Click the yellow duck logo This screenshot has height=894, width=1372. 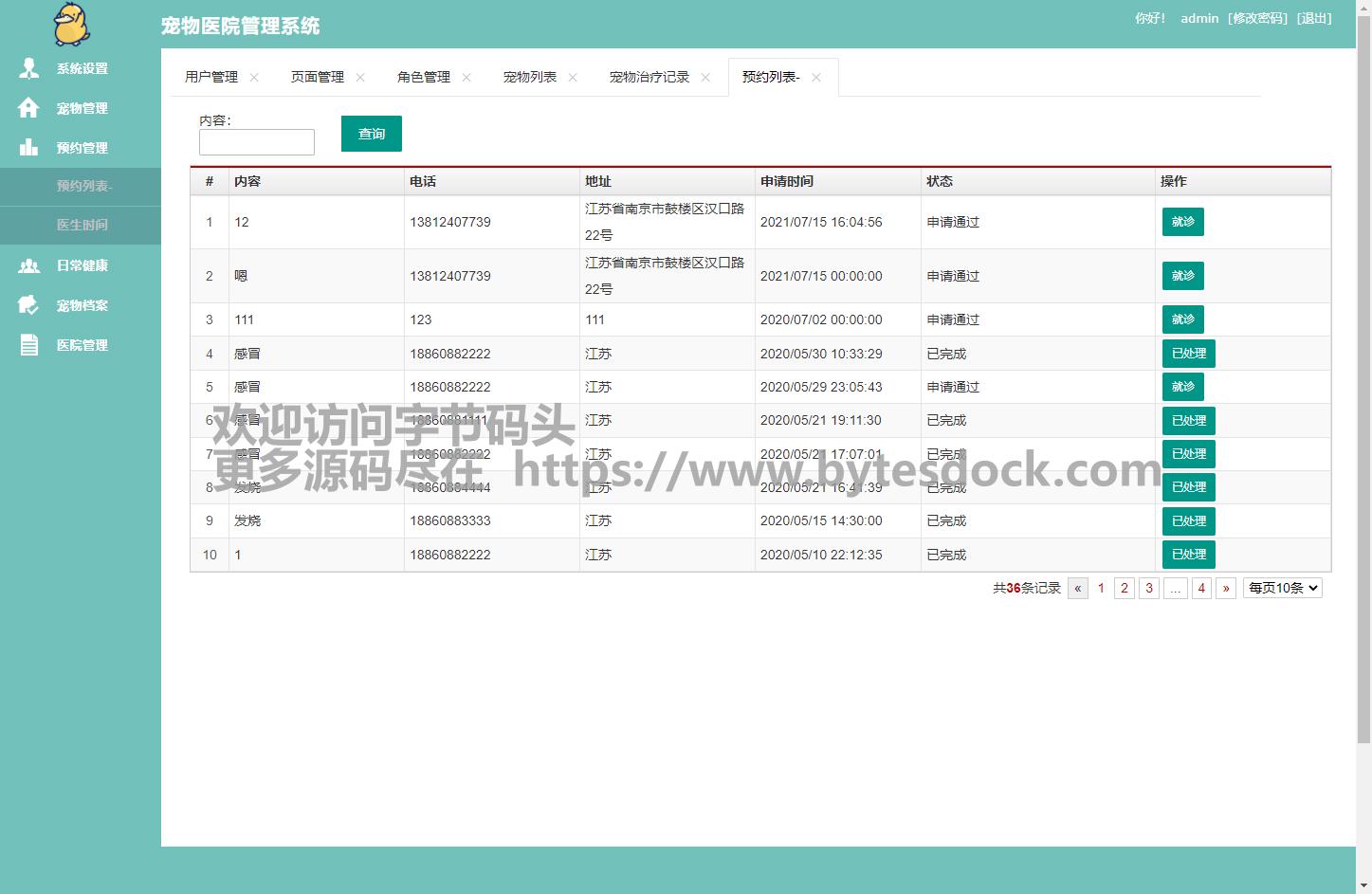[x=71, y=25]
